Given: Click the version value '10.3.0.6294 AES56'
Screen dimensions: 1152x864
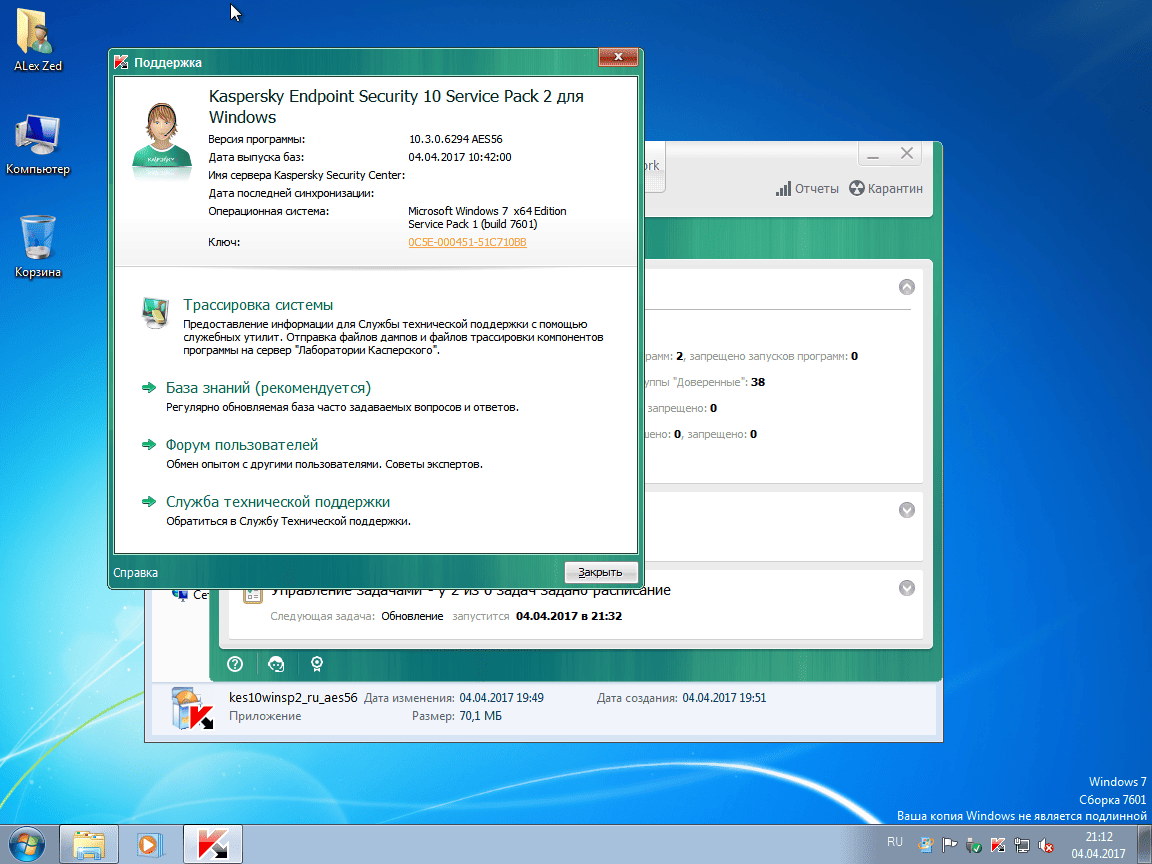Looking at the screenshot, I should [x=456, y=140].
